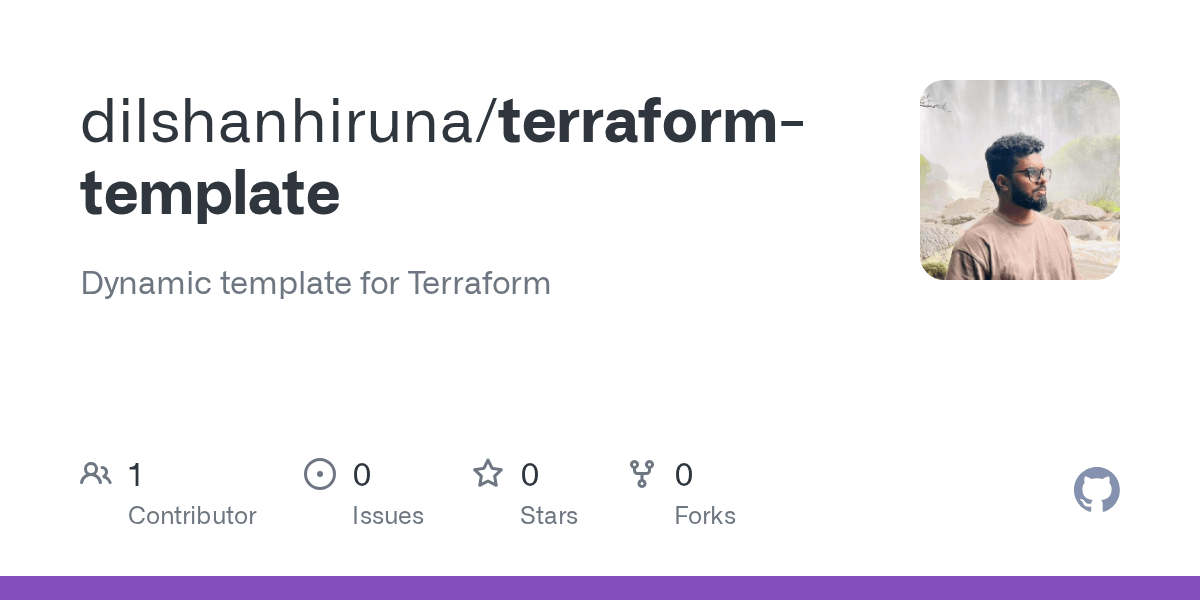Click the GitHub Octocat logo
This screenshot has width=1200, height=600.
pyautogui.click(x=1096, y=490)
